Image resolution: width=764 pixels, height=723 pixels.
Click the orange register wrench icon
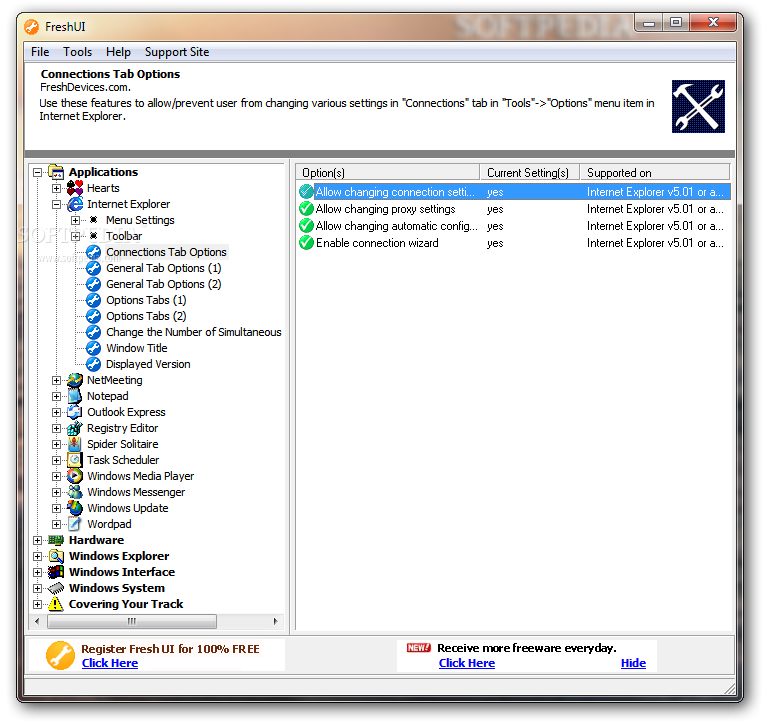[60, 655]
